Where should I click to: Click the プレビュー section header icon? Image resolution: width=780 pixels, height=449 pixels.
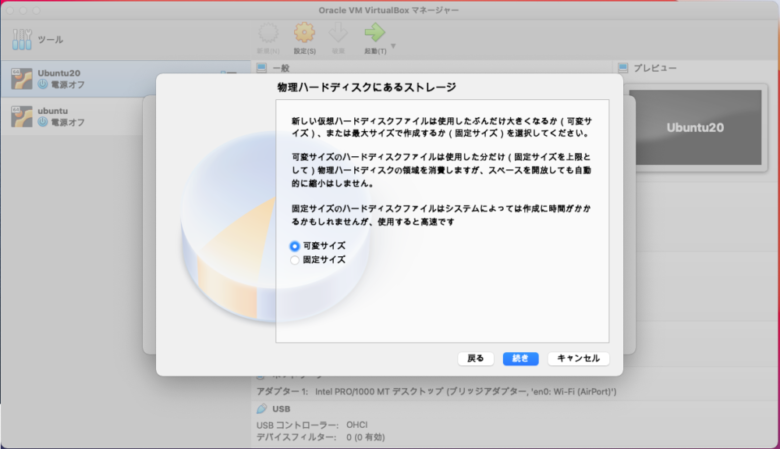[x=623, y=68]
